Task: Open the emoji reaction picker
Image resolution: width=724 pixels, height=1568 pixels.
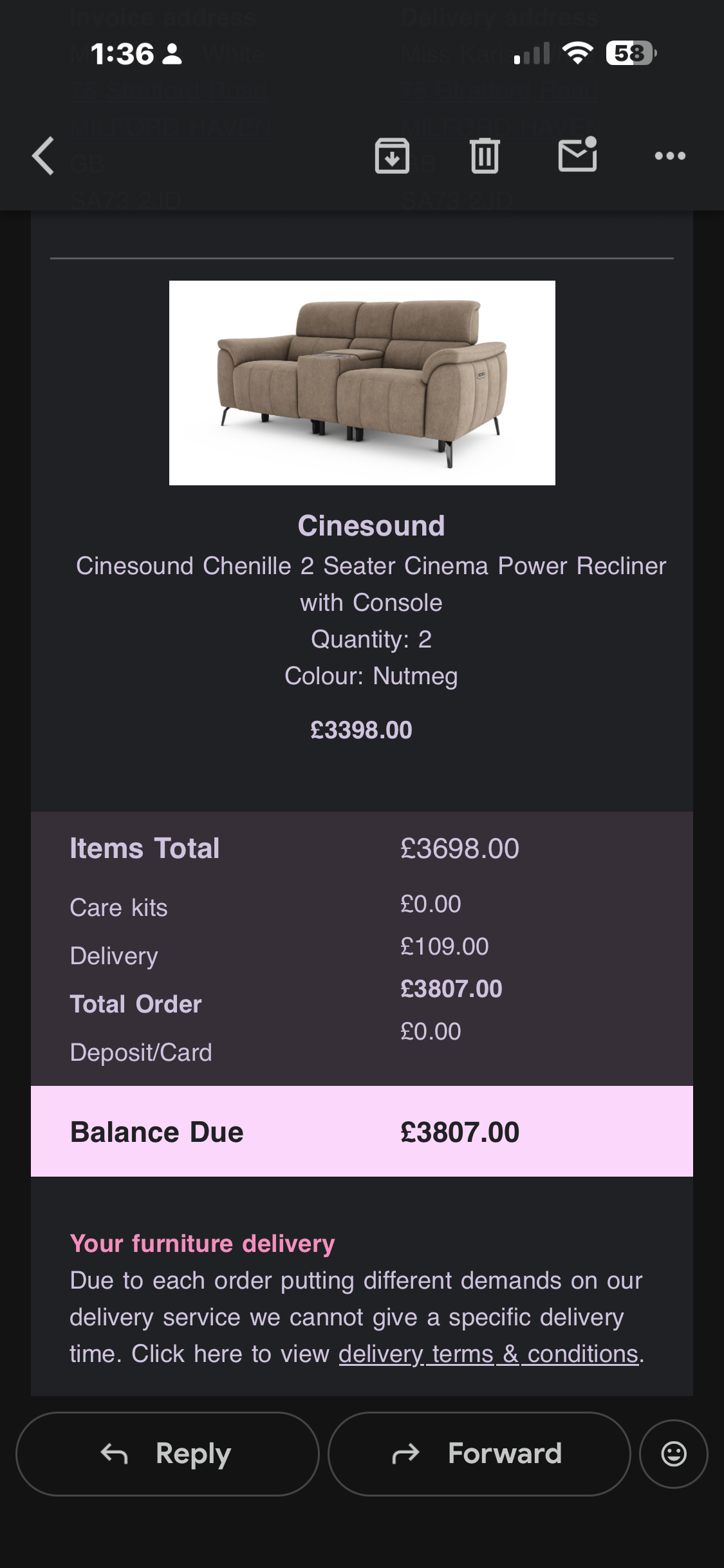Action: (673, 1453)
